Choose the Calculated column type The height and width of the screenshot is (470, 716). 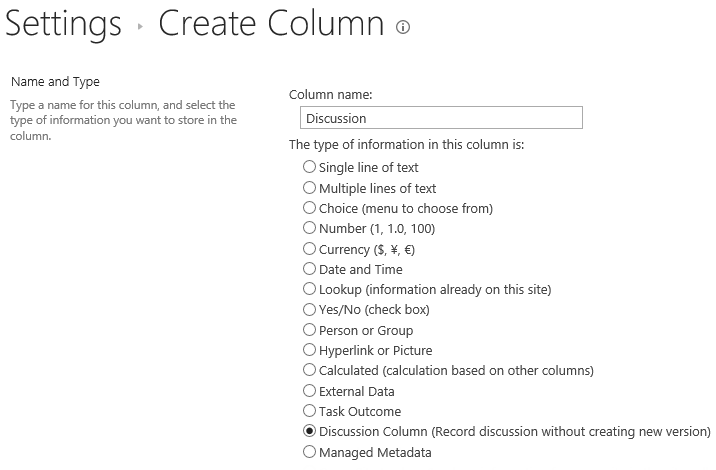coord(310,371)
